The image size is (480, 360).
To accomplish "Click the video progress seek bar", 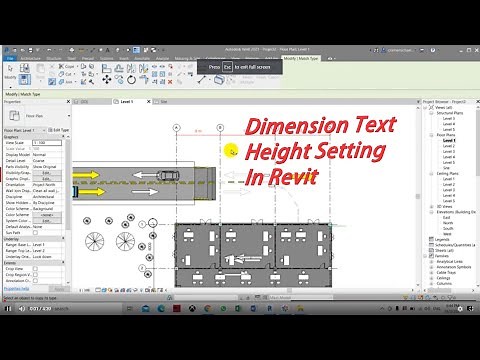I will click(x=240, y=301).
